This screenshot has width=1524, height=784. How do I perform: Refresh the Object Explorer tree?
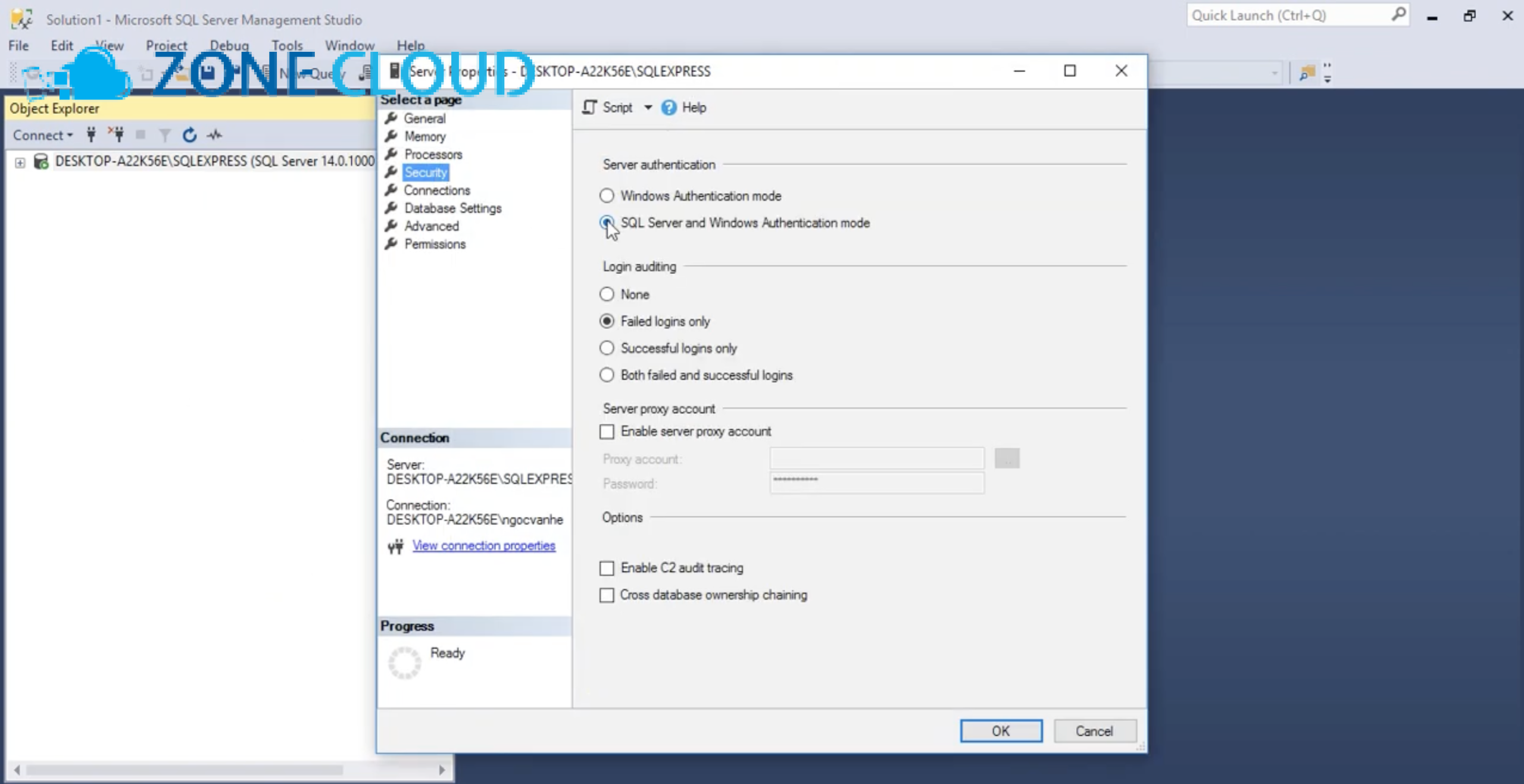tap(189, 135)
